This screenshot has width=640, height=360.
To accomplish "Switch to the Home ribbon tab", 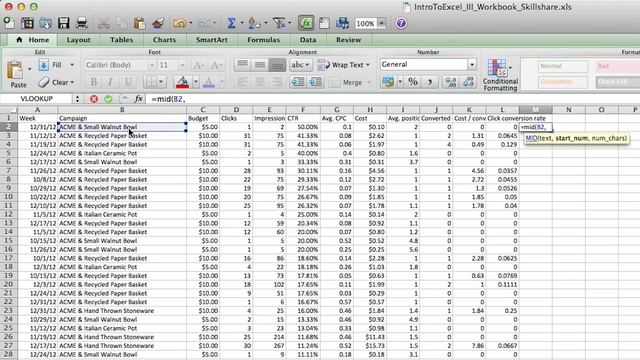I will [33, 40].
